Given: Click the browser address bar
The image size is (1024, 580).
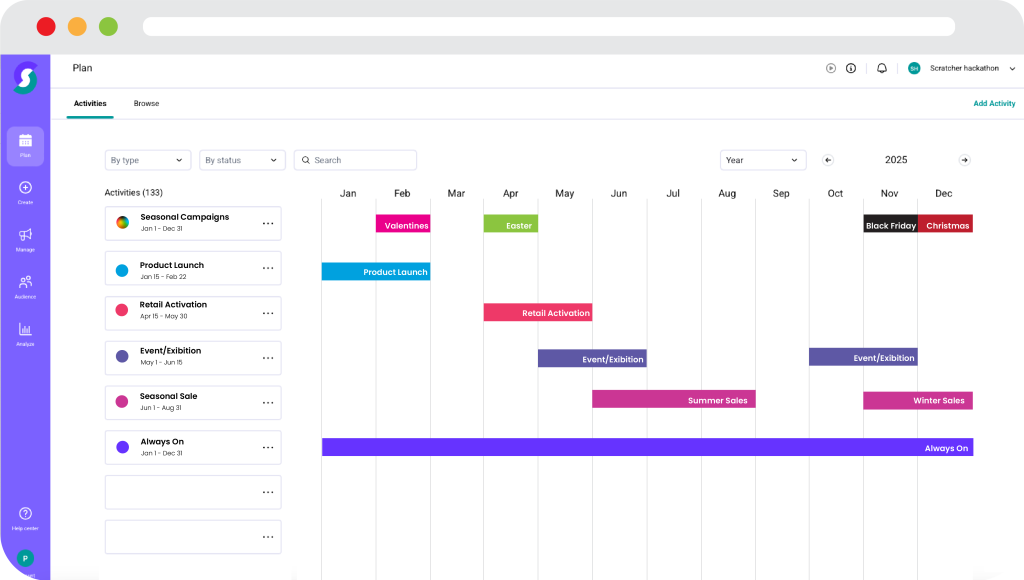Looking at the screenshot, I should [549, 27].
